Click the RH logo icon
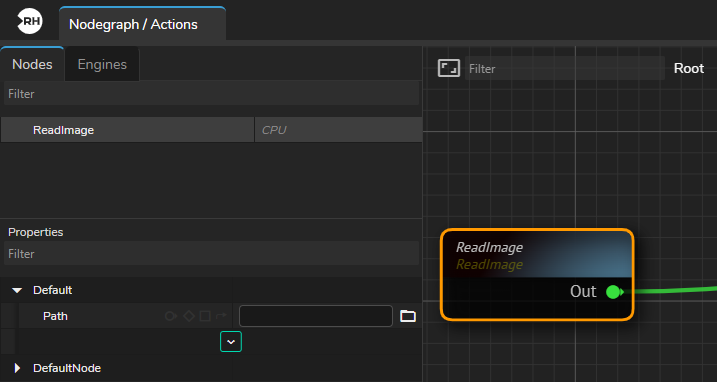 [x=30, y=21]
